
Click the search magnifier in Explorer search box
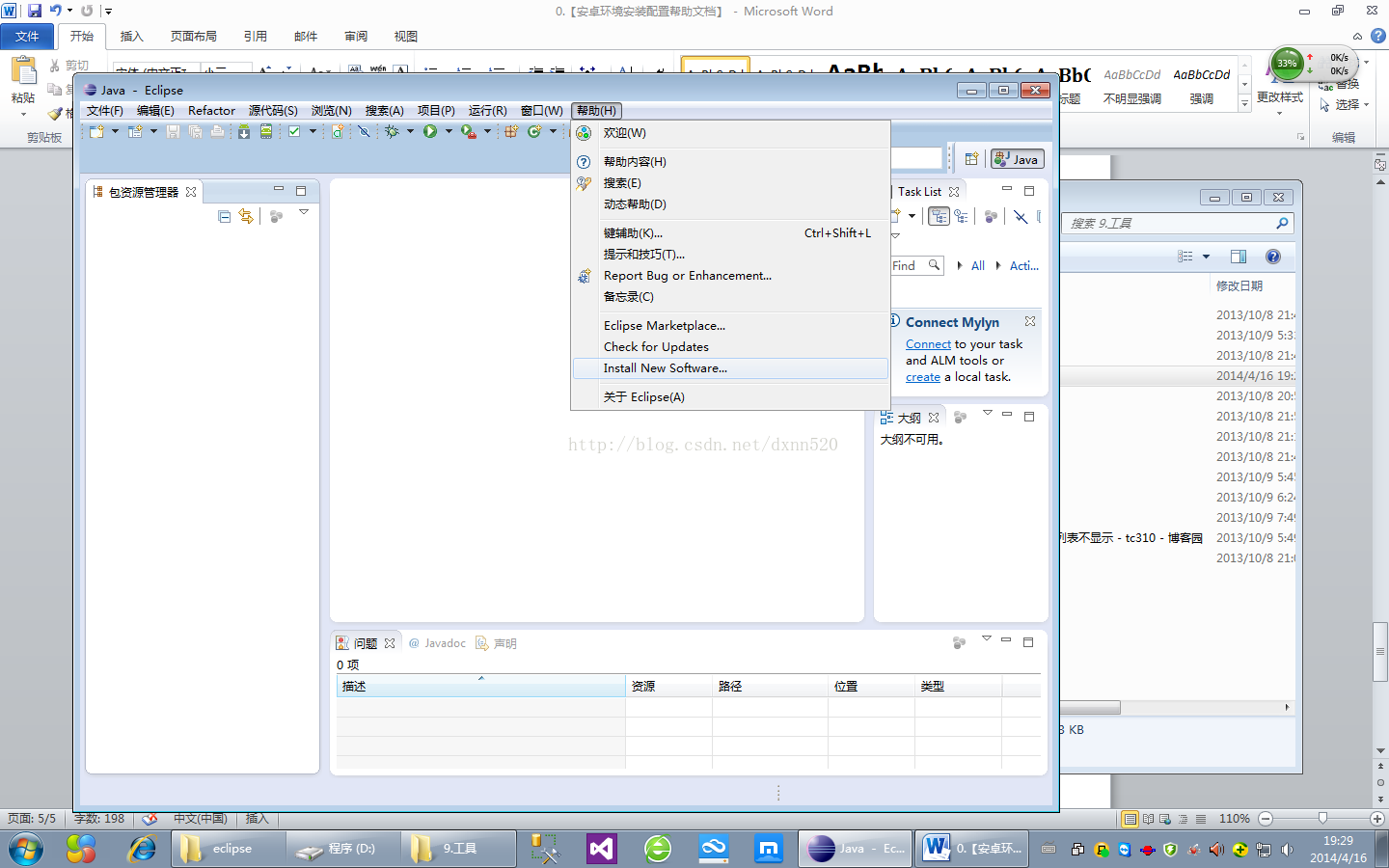(x=1282, y=223)
